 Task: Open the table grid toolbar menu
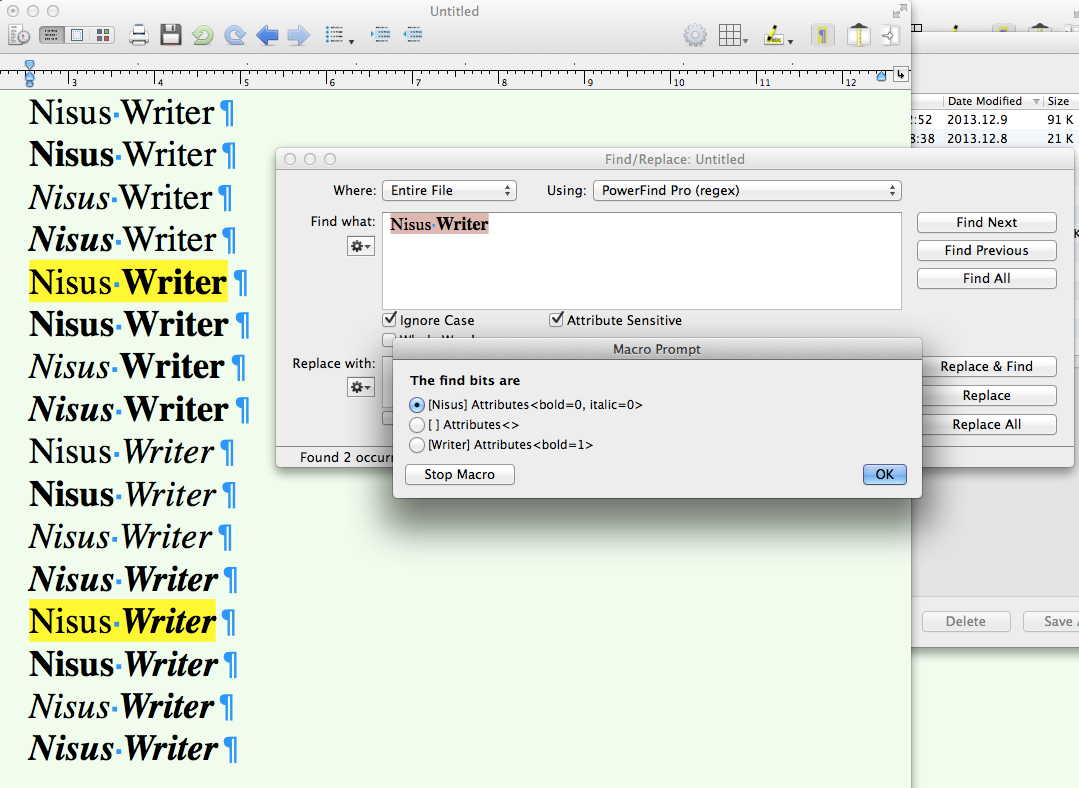(x=732, y=36)
